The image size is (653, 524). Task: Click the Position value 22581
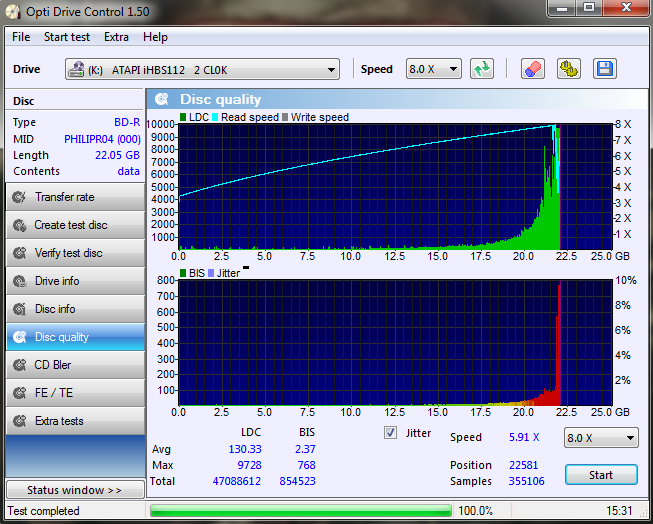point(523,465)
